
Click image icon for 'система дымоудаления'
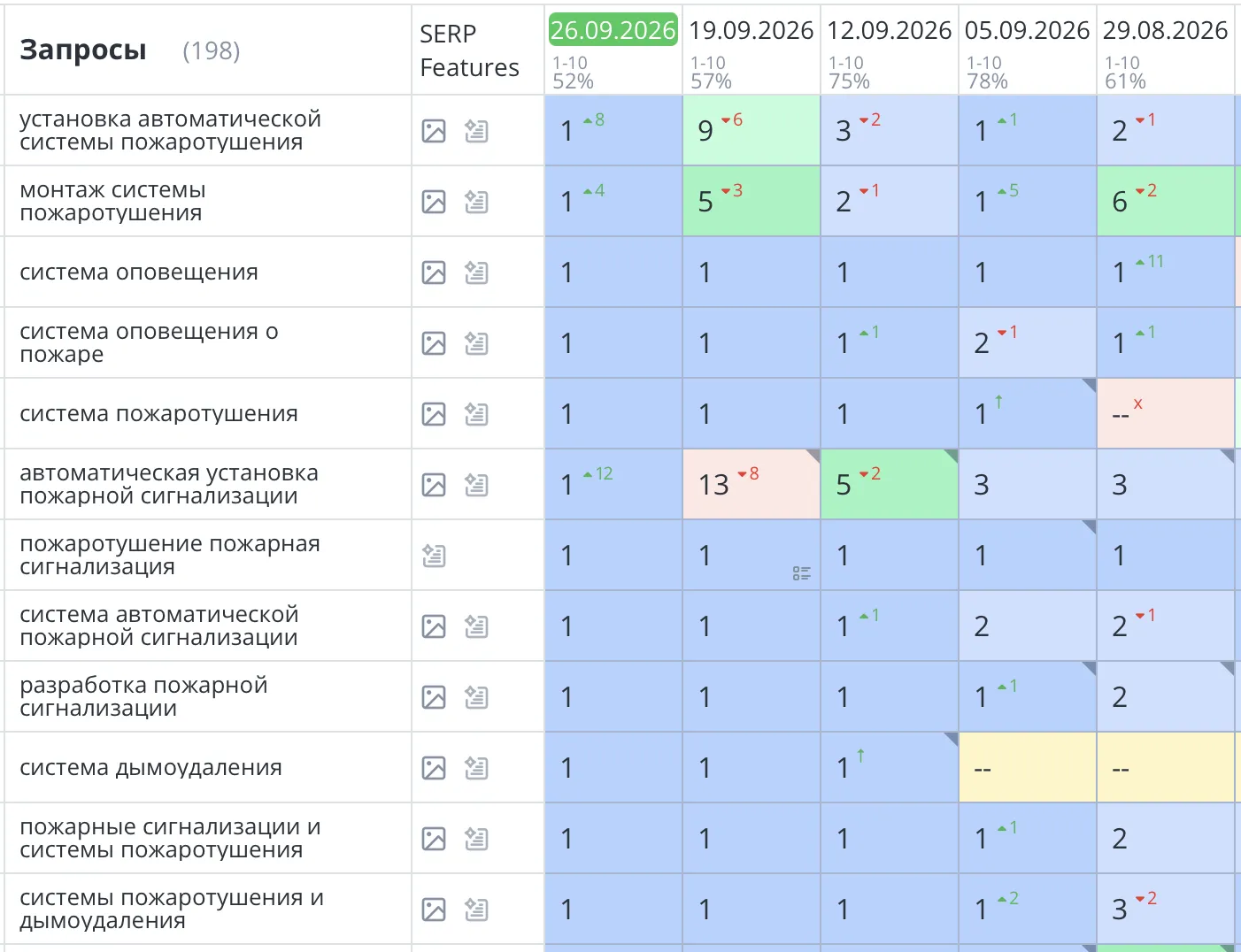tap(434, 768)
